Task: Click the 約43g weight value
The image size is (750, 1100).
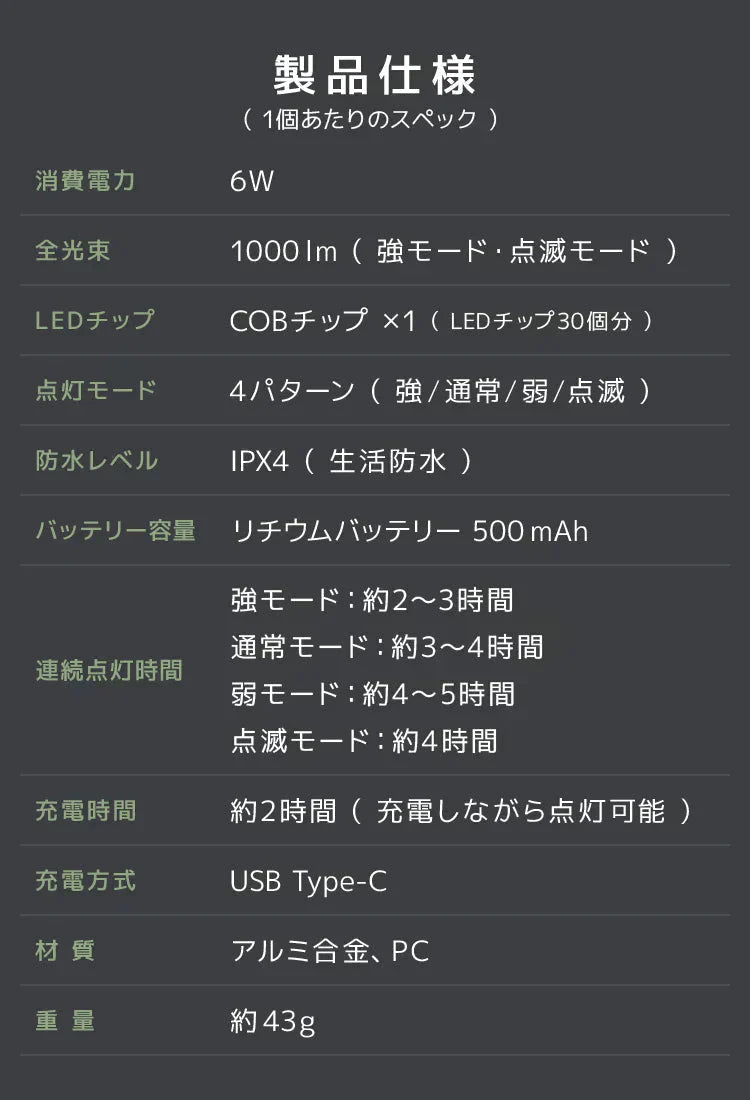Action: 273,1021
